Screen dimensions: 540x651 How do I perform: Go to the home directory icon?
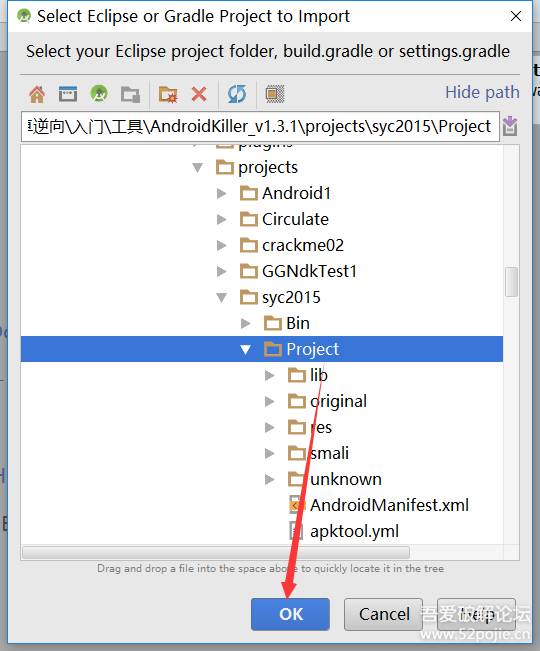37,94
